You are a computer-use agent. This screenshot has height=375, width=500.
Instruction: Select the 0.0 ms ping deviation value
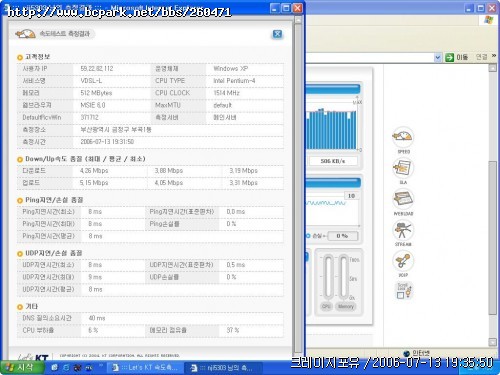click(x=236, y=212)
